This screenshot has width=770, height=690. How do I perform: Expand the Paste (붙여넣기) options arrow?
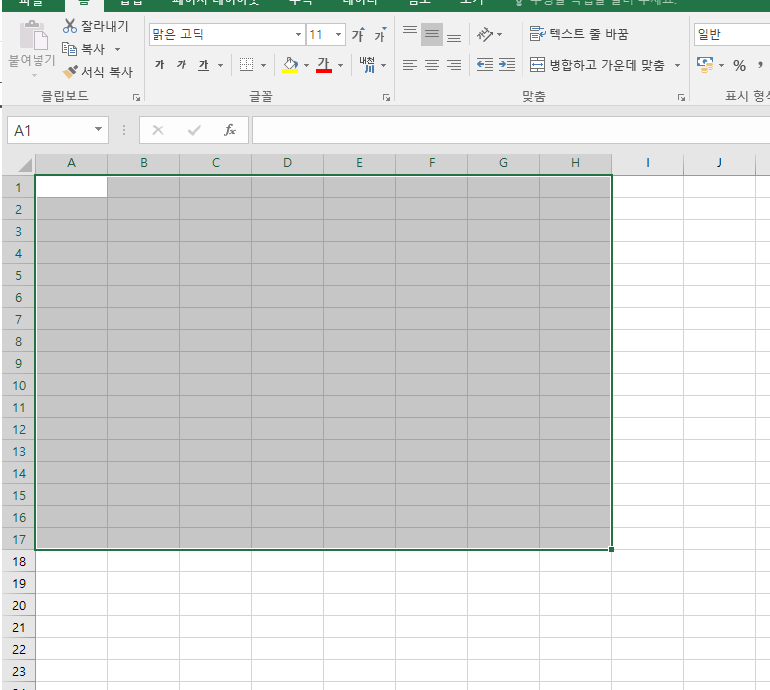(34, 76)
